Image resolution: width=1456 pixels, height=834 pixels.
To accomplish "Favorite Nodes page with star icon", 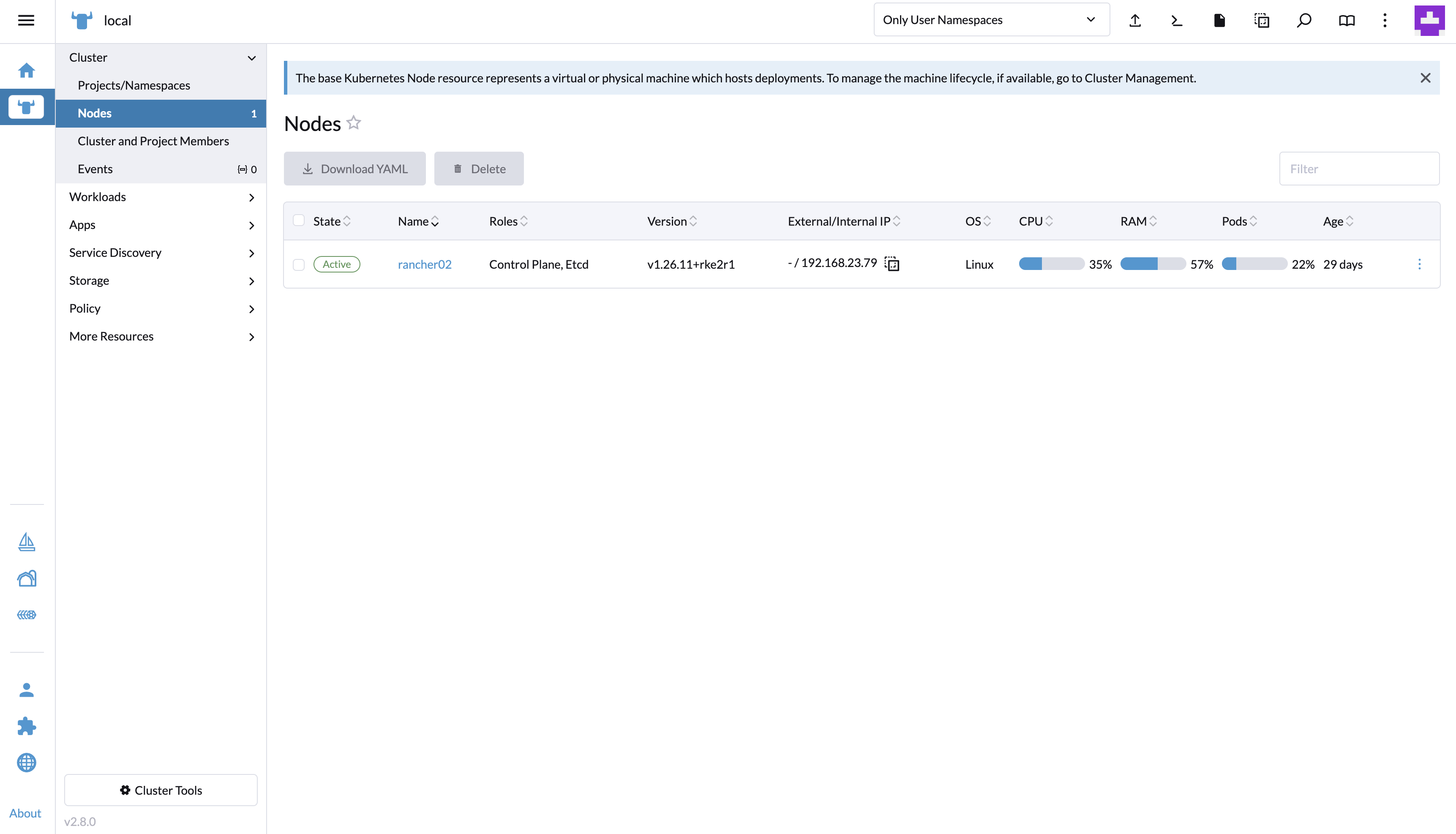I will tap(354, 123).
